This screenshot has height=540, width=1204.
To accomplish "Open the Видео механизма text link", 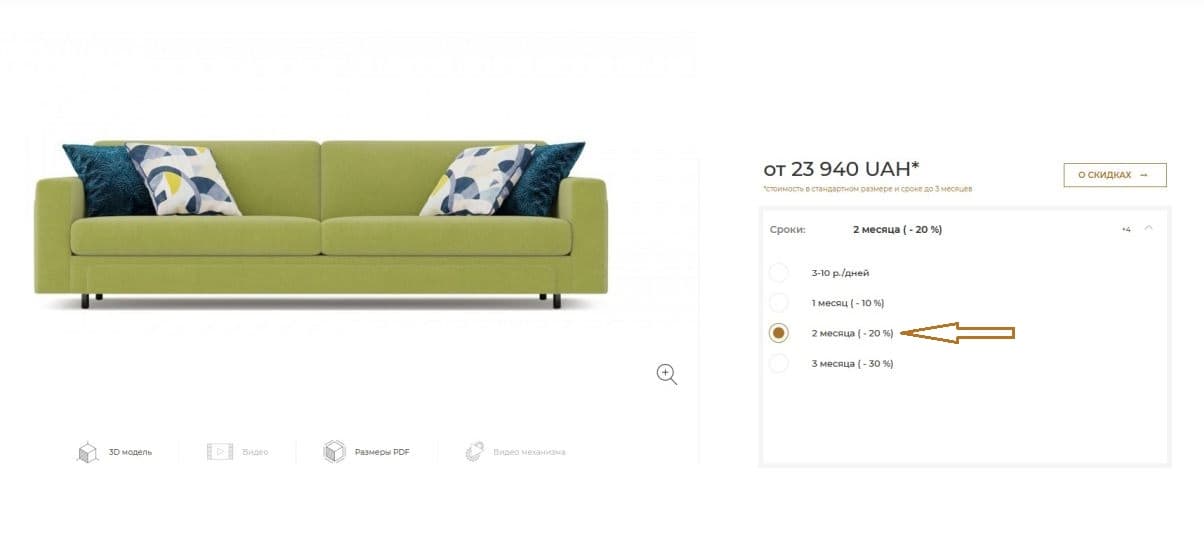I will (x=529, y=452).
